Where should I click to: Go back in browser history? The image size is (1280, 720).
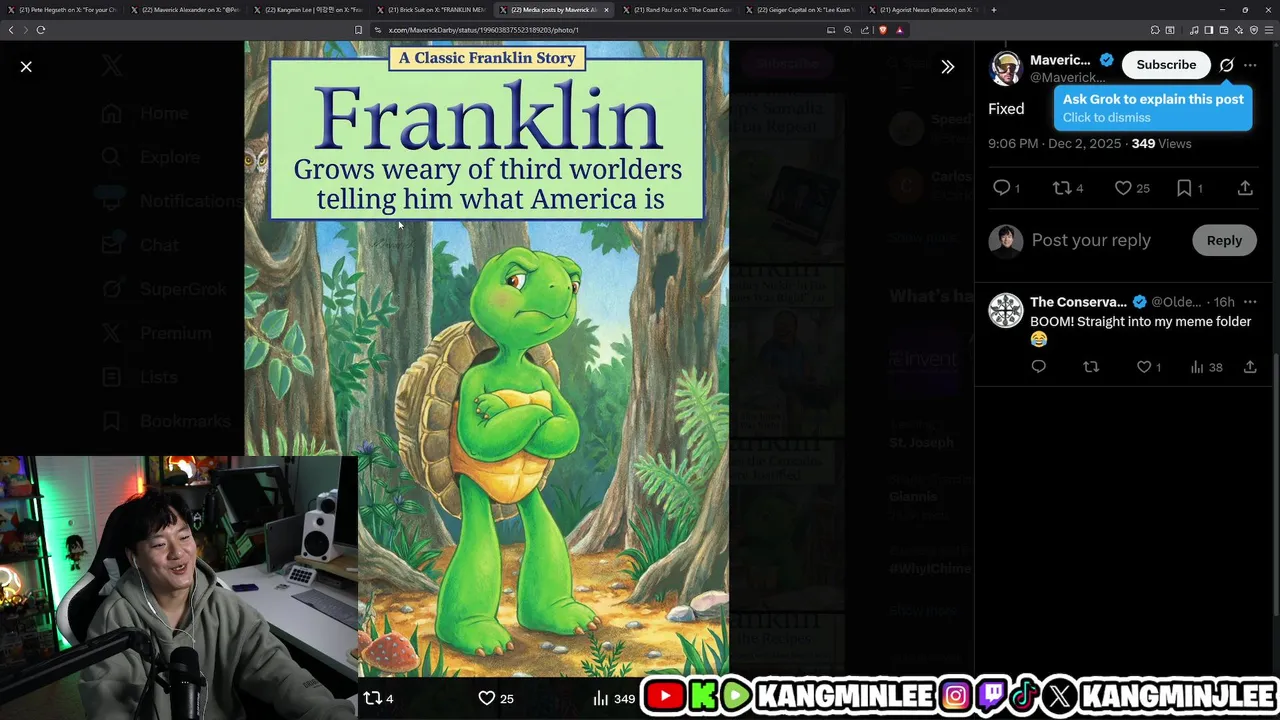point(11,30)
